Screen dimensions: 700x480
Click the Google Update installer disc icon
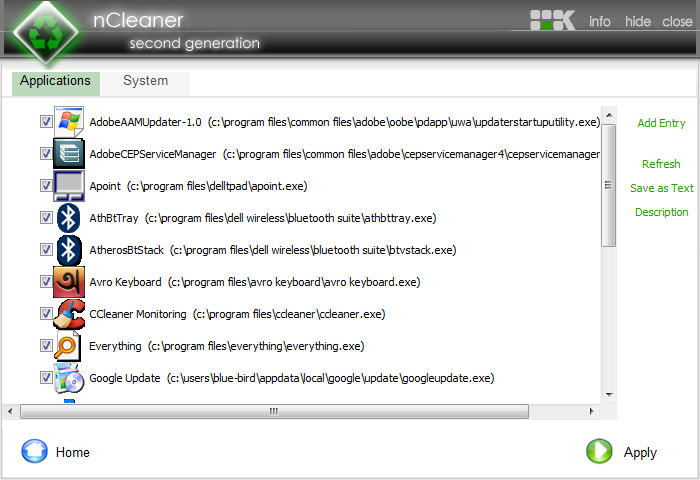point(69,378)
